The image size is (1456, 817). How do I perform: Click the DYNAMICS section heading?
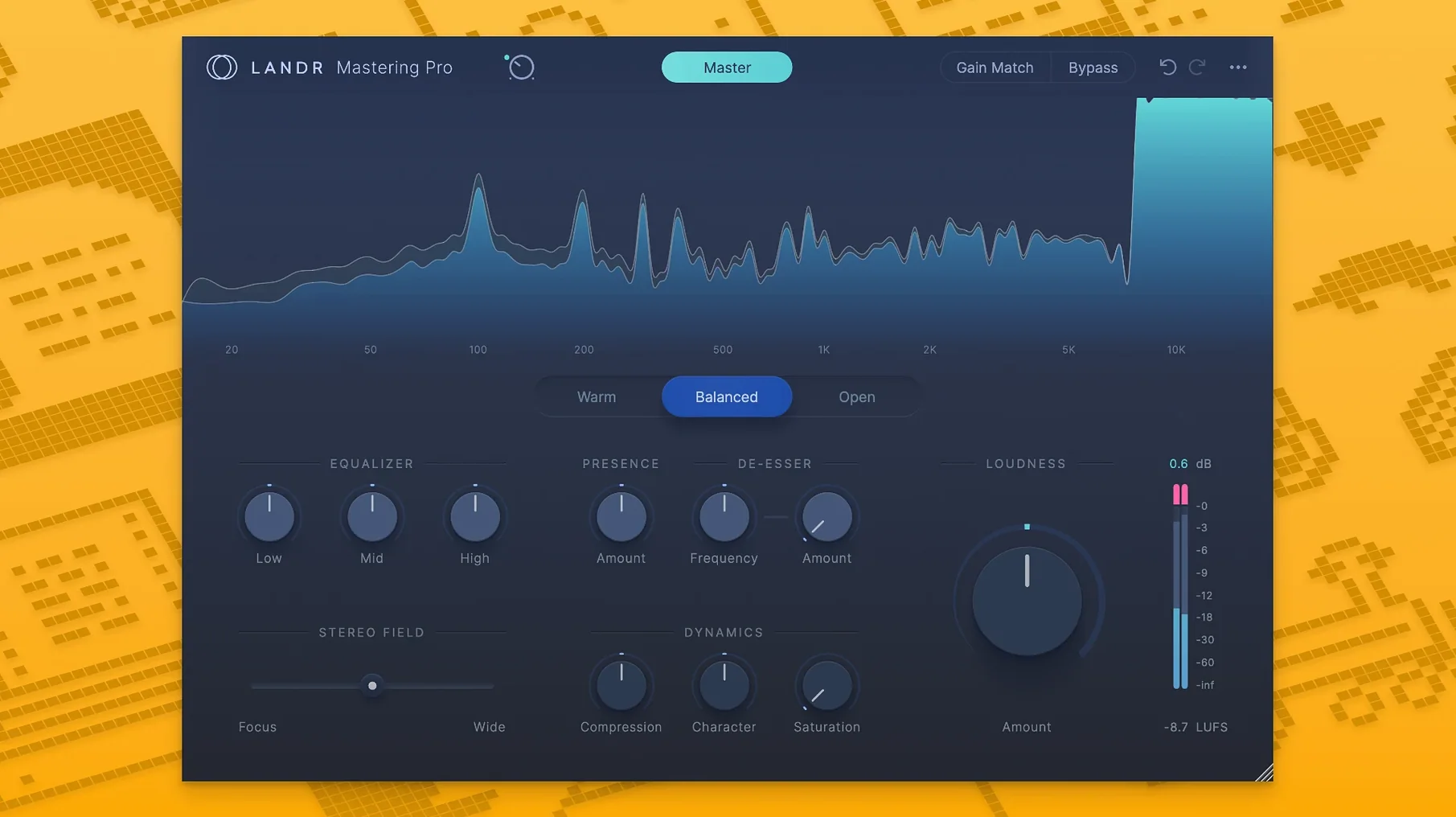[x=724, y=633]
